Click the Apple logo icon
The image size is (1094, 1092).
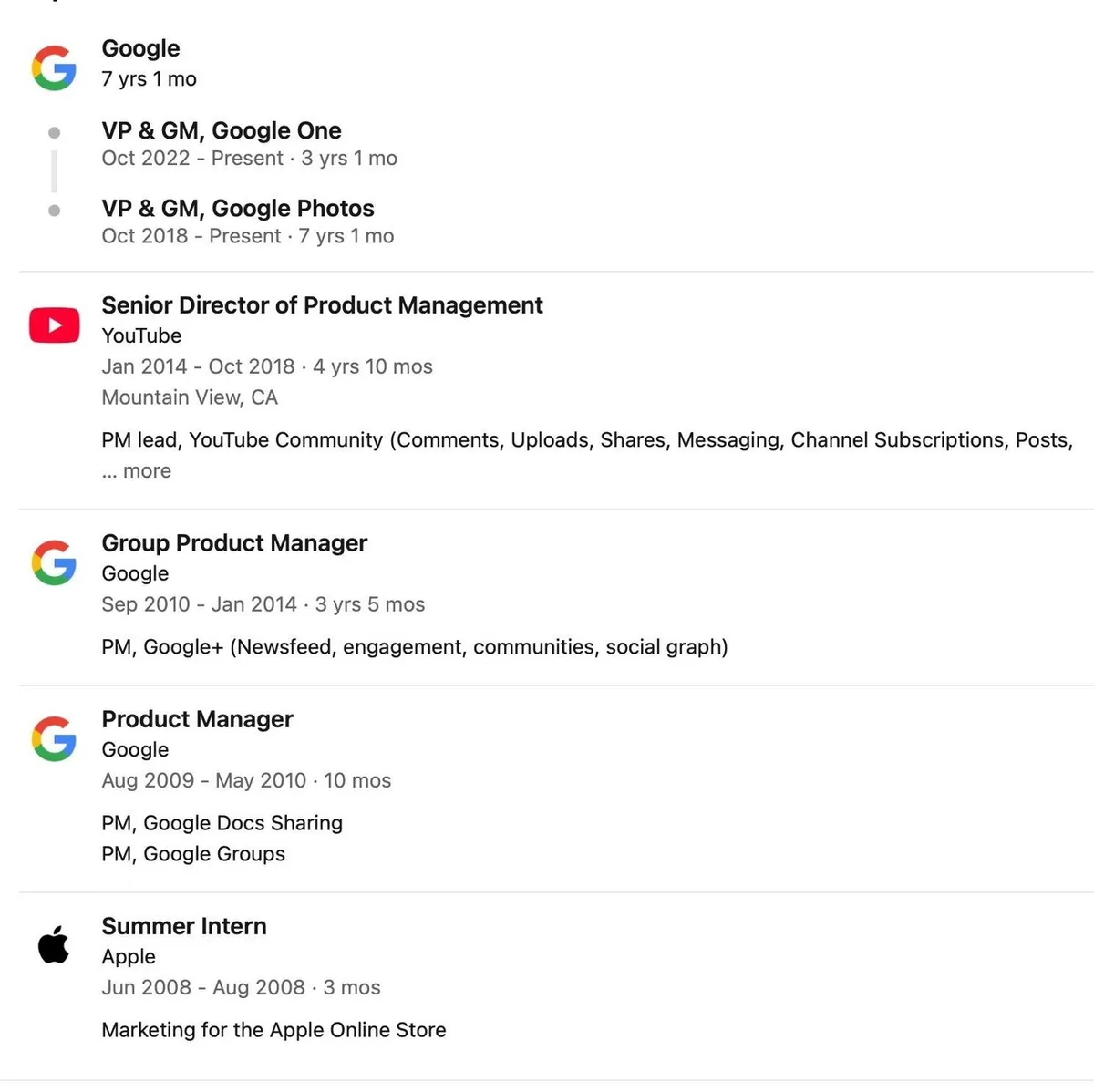coord(54,944)
